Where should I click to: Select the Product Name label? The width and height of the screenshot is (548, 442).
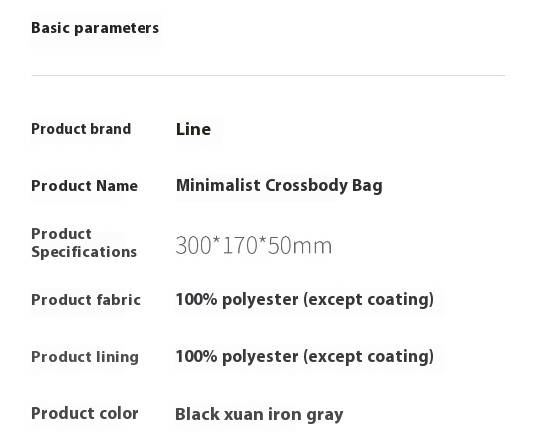coord(84,186)
